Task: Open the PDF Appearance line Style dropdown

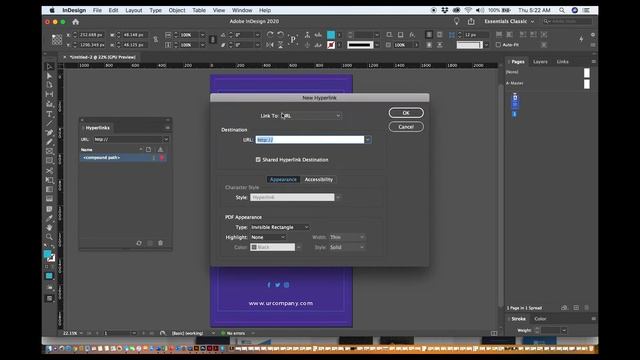Action: (347, 247)
